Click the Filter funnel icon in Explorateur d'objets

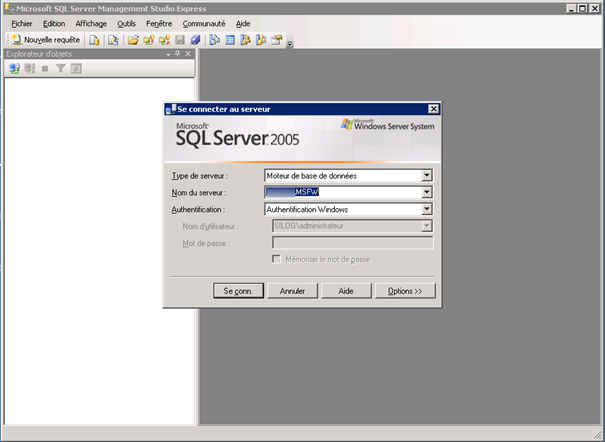(60, 69)
